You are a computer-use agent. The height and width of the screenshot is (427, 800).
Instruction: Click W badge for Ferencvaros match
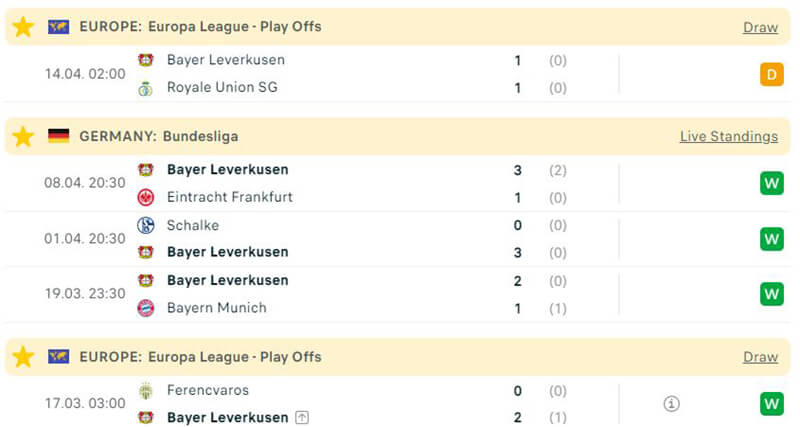(x=771, y=404)
